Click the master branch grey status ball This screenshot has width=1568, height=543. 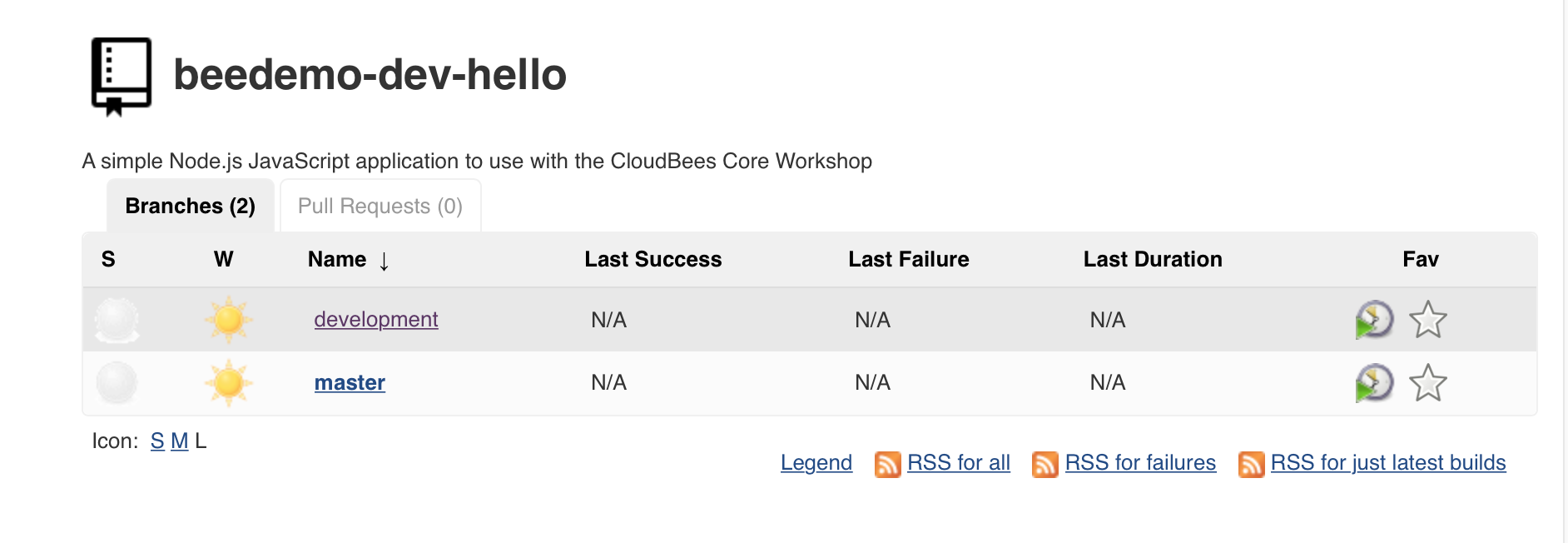click(117, 383)
